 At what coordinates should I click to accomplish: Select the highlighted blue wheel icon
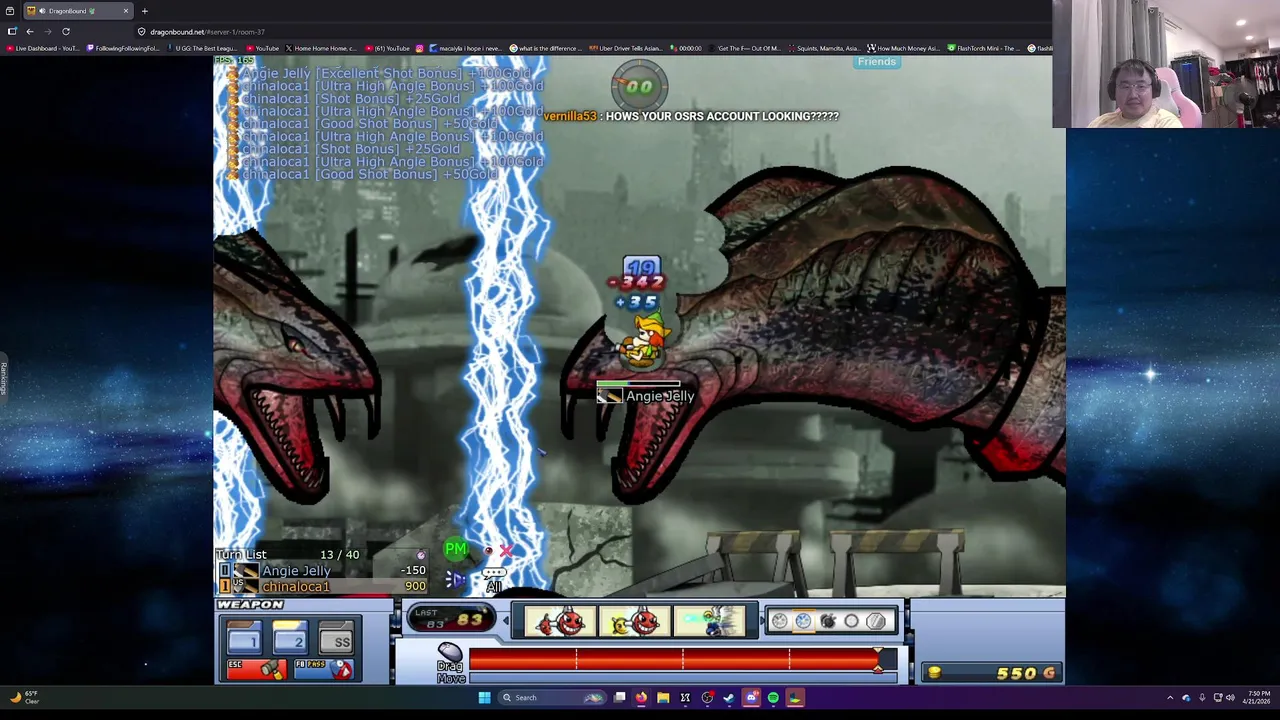[x=803, y=621]
